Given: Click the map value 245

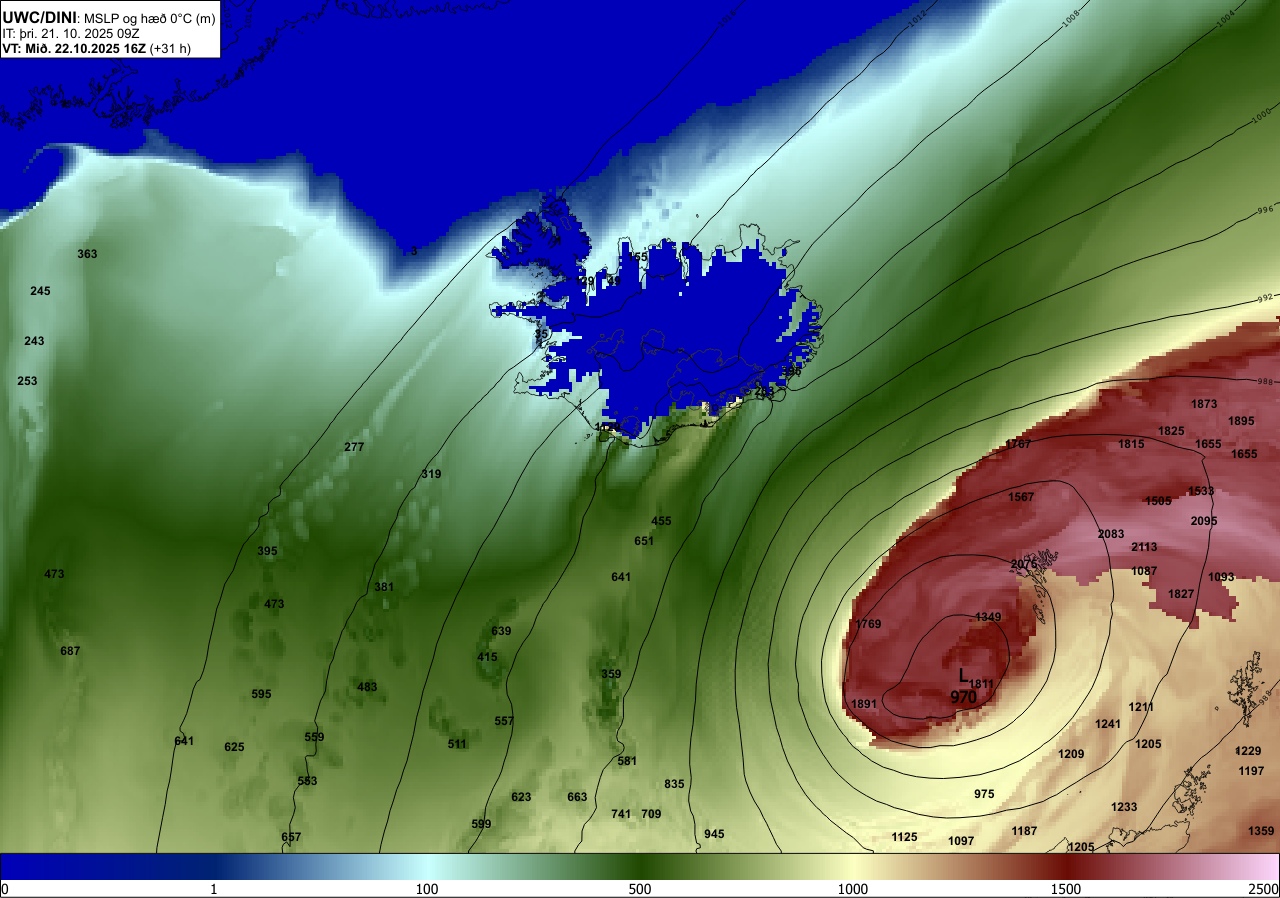Looking at the screenshot, I should pyautogui.click(x=40, y=291).
